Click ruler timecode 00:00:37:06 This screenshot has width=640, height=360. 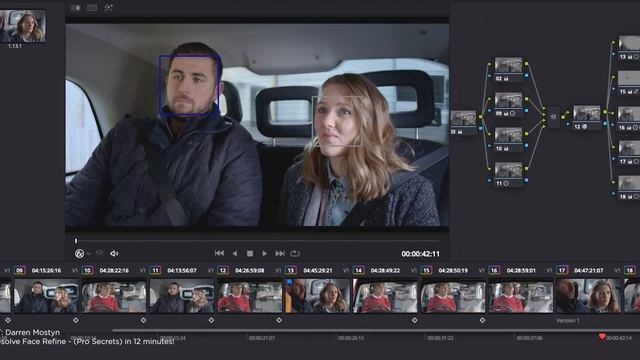[x=529, y=338]
